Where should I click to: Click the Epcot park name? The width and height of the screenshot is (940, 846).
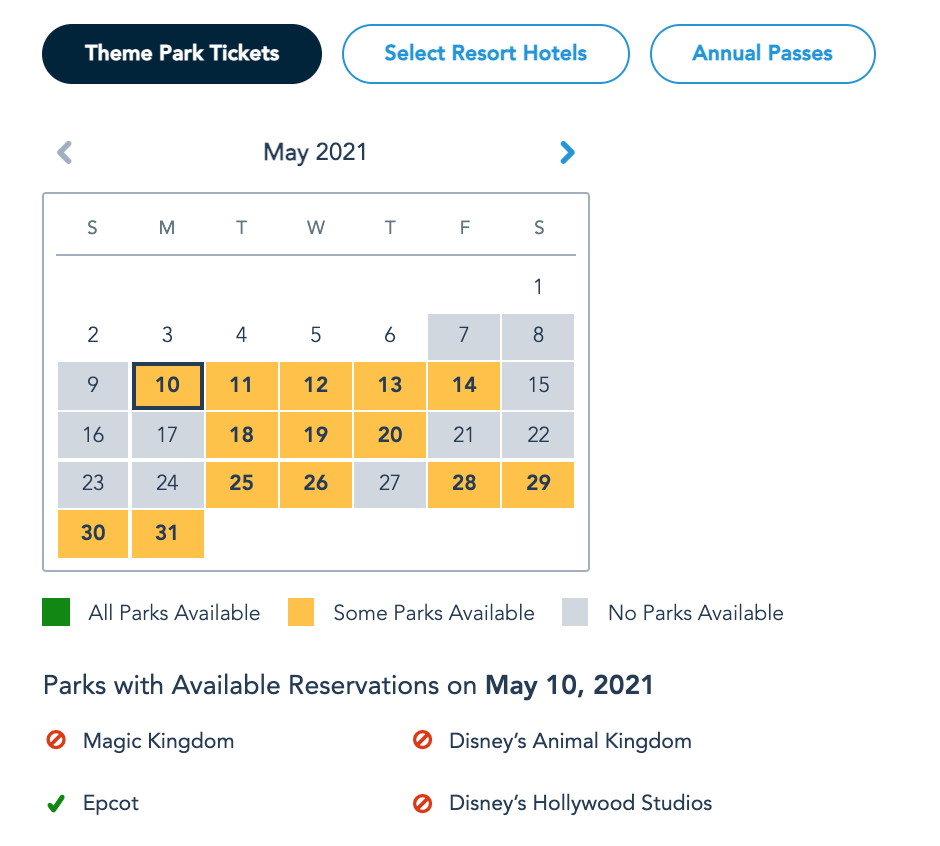pos(111,803)
